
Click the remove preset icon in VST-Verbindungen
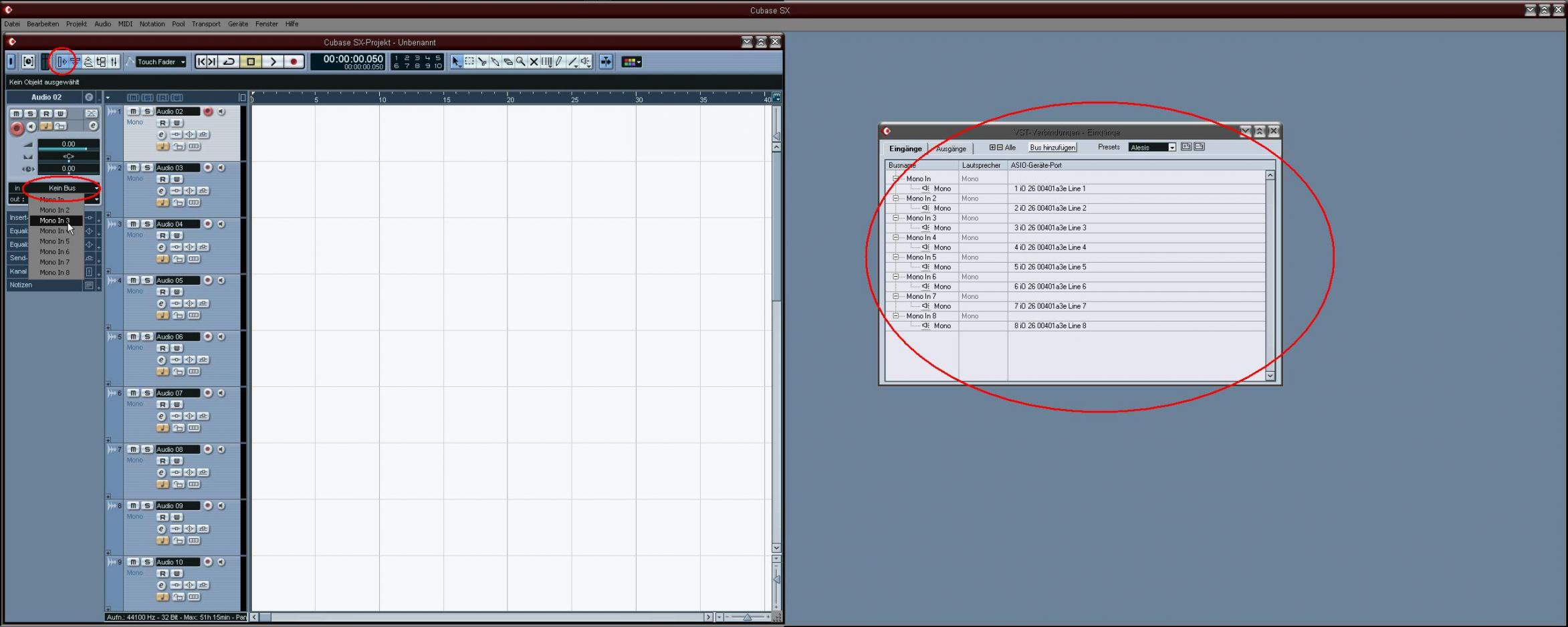1200,146
